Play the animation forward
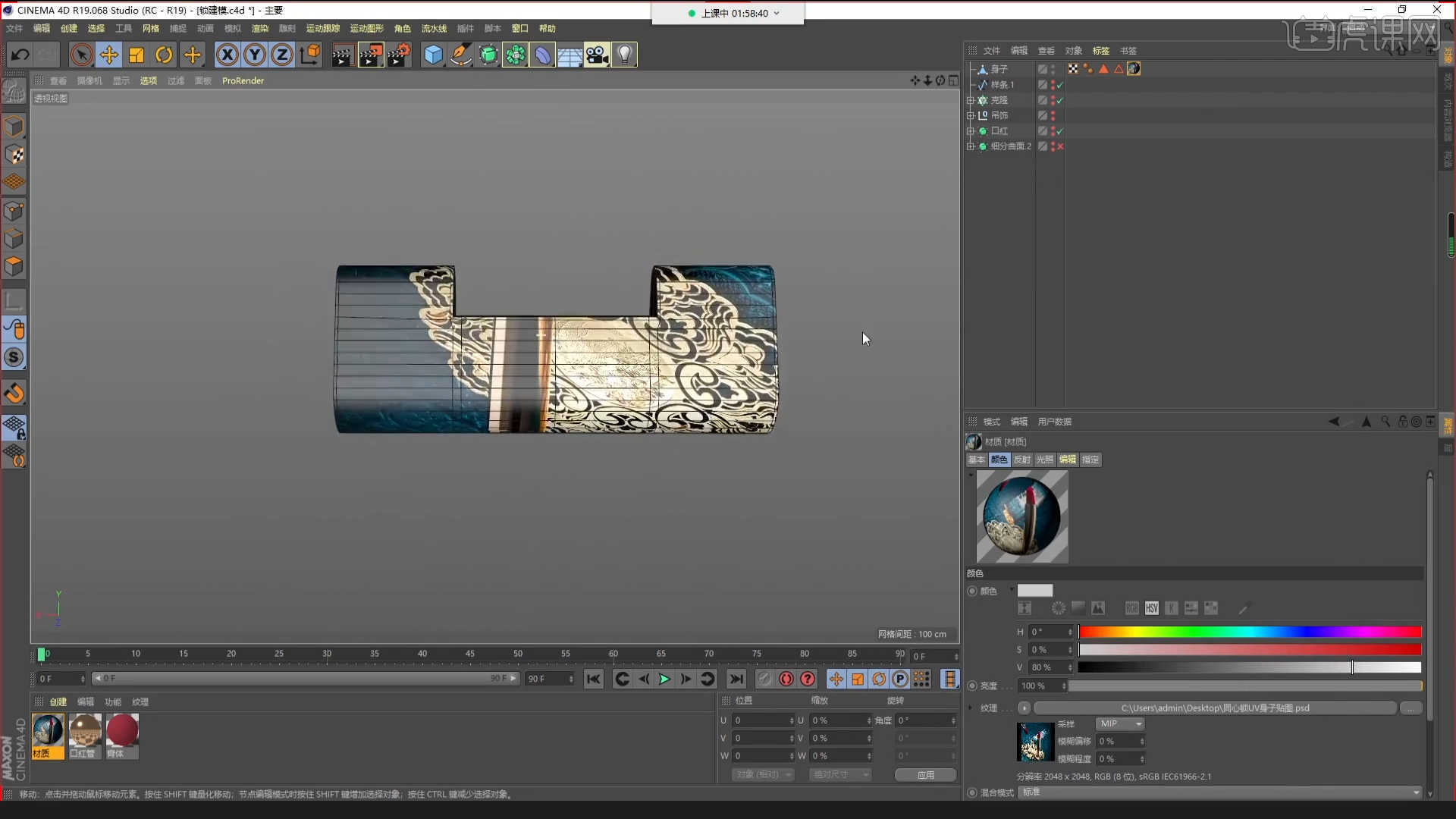This screenshot has height=819, width=1456. click(664, 679)
